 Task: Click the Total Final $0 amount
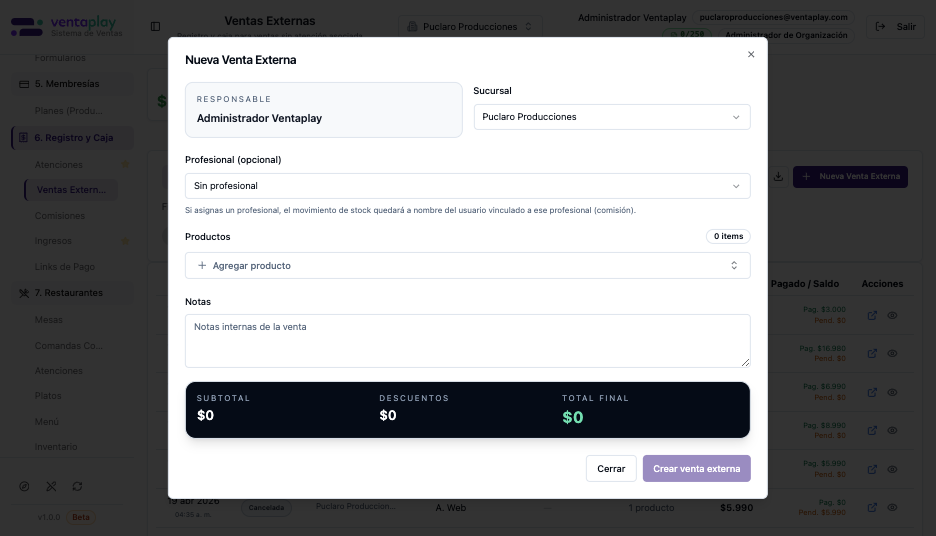(x=572, y=417)
